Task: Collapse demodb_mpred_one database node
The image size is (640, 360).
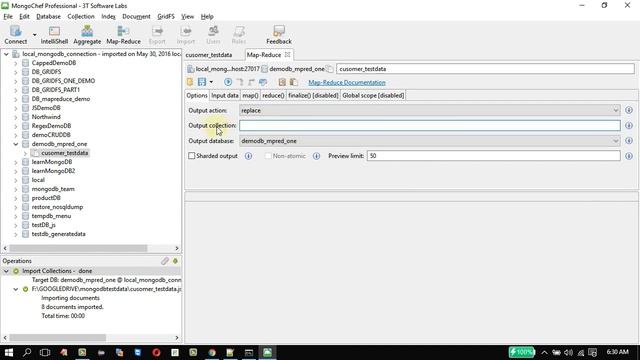Action: 16,144
